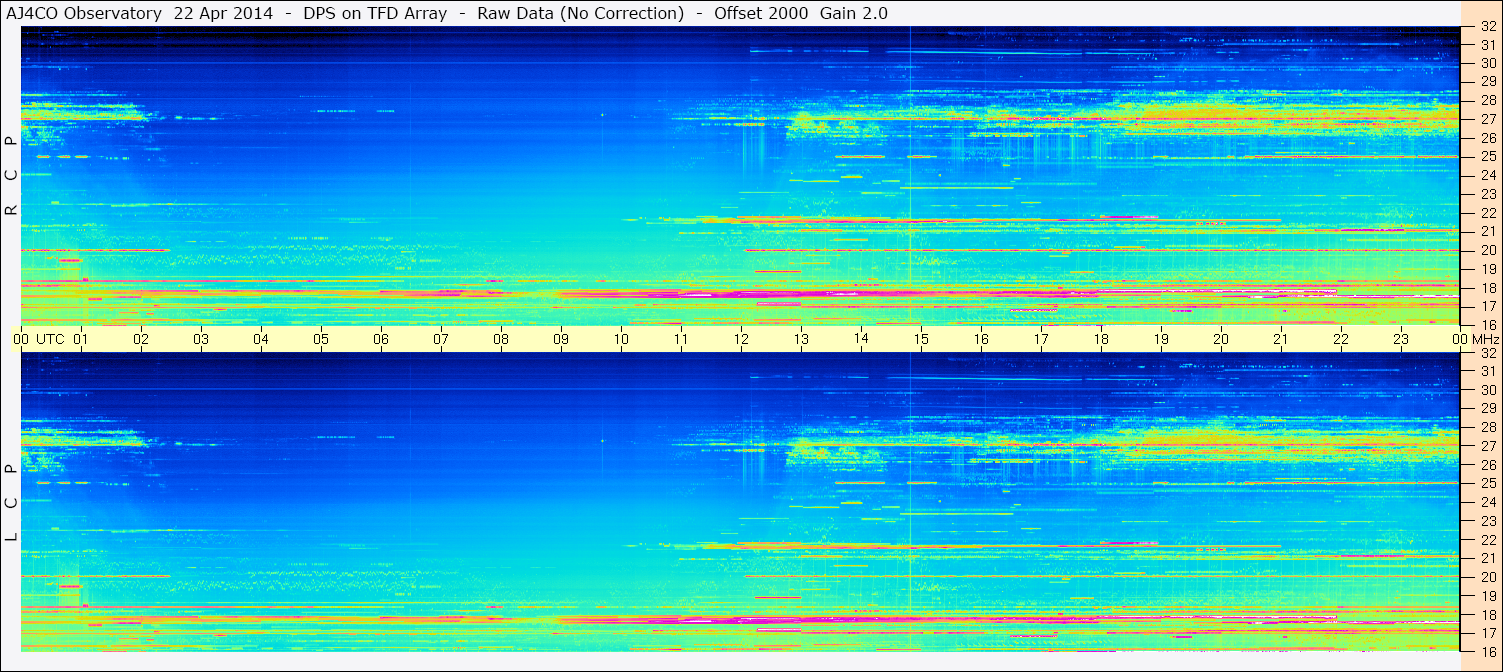The image size is (1503, 672).
Task: Click the DPS on TFD Array text
Action: (x=375, y=13)
